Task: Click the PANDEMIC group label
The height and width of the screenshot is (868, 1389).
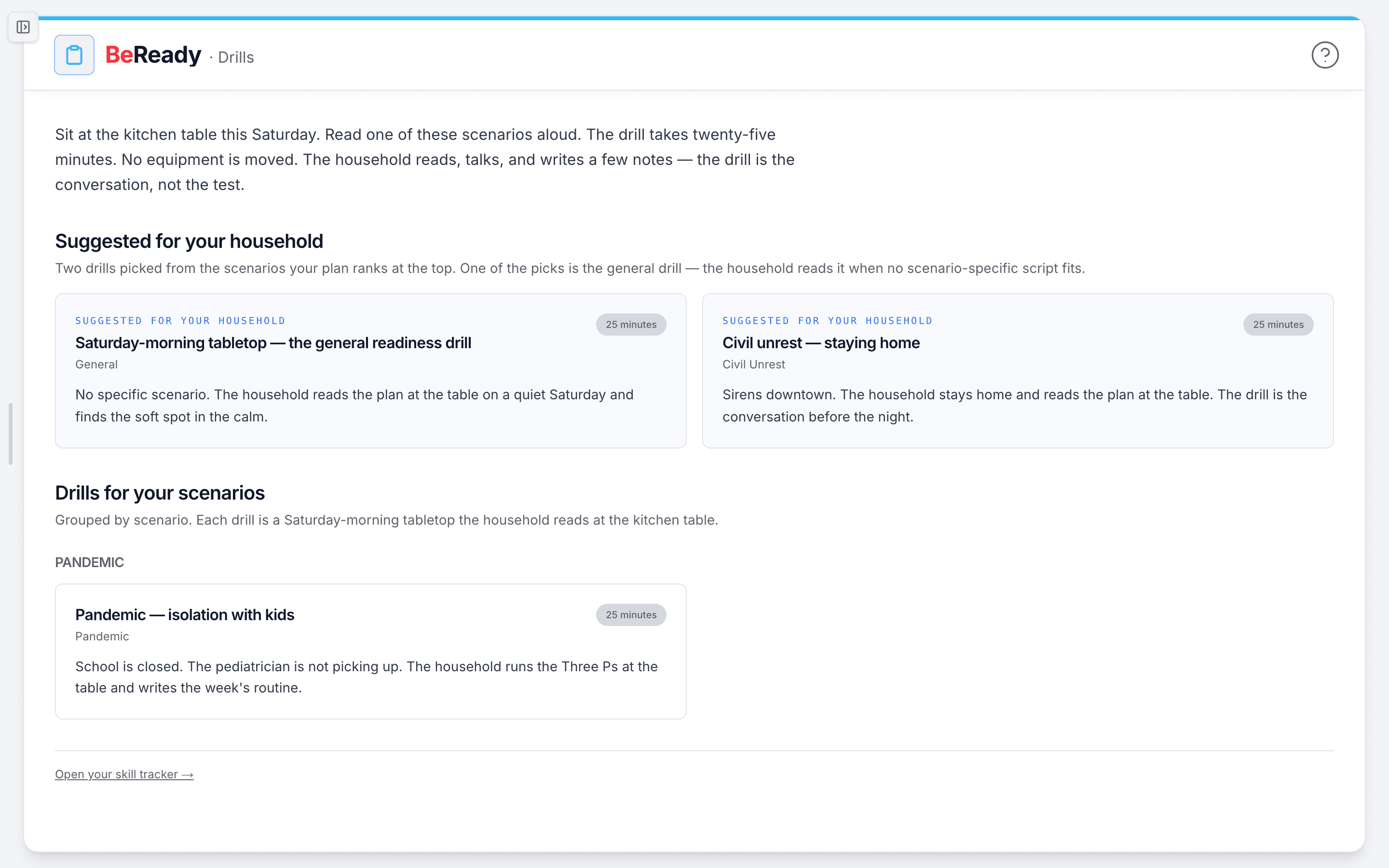Action: tap(90, 563)
